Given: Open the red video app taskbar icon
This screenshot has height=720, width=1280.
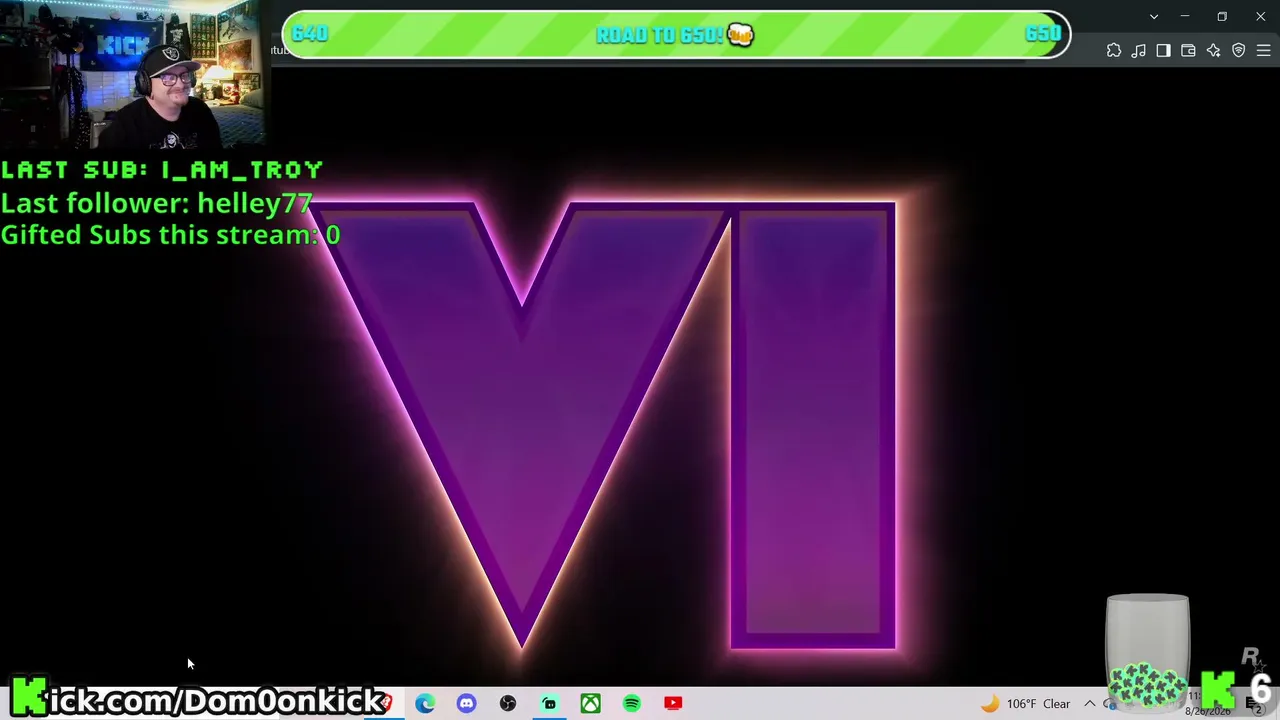Looking at the screenshot, I should 673,703.
